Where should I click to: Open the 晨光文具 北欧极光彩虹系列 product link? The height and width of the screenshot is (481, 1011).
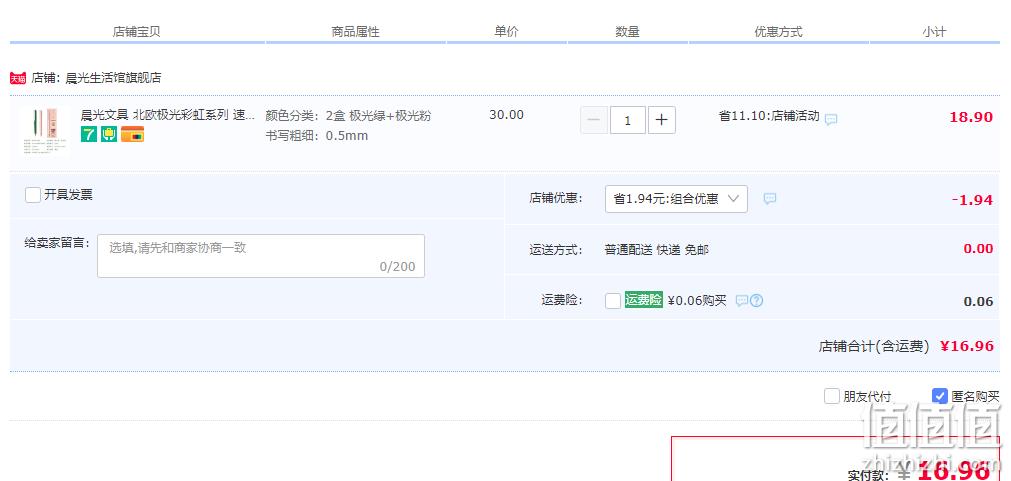point(168,115)
